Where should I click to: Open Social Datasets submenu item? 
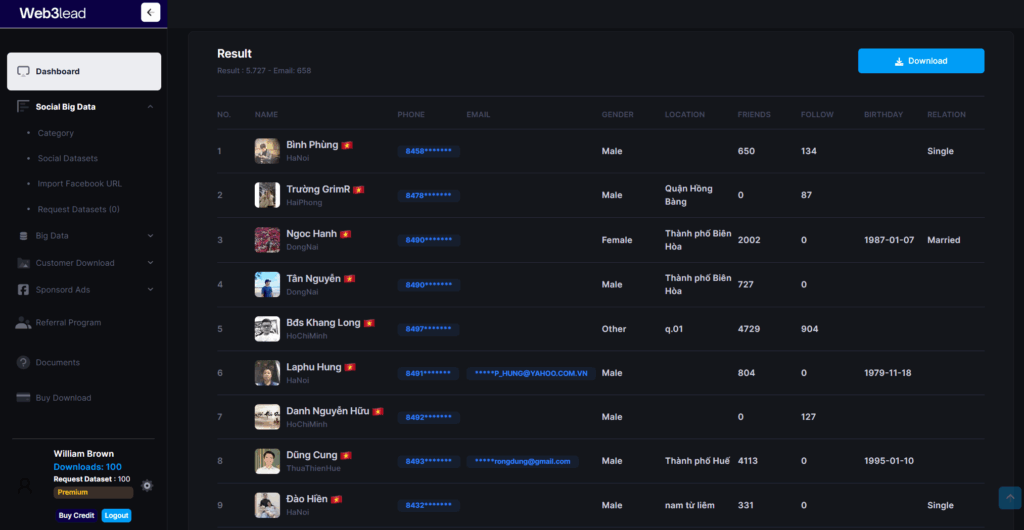(x=68, y=158)
